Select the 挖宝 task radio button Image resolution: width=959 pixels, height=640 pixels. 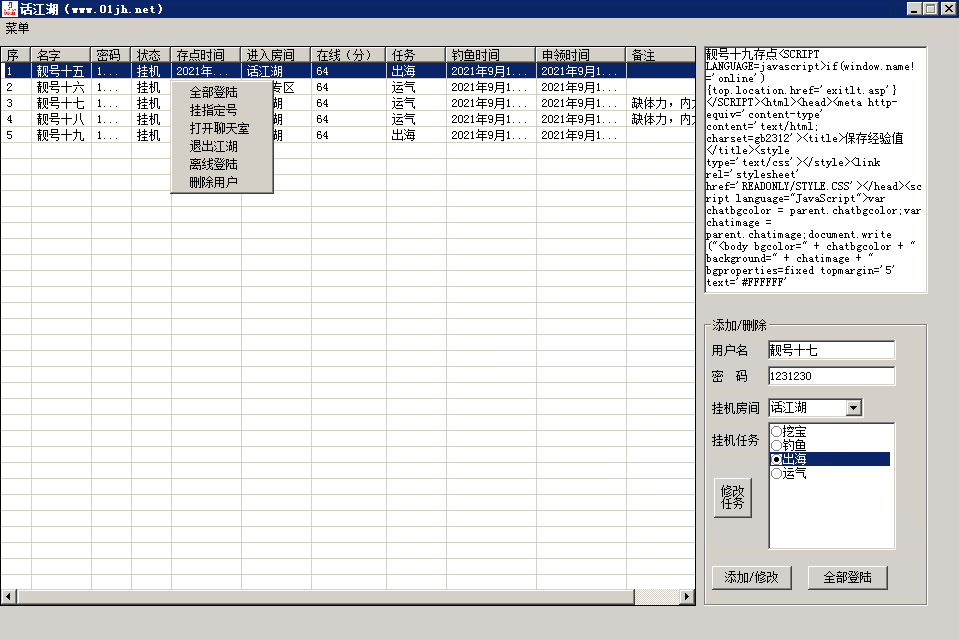(776, 431)
